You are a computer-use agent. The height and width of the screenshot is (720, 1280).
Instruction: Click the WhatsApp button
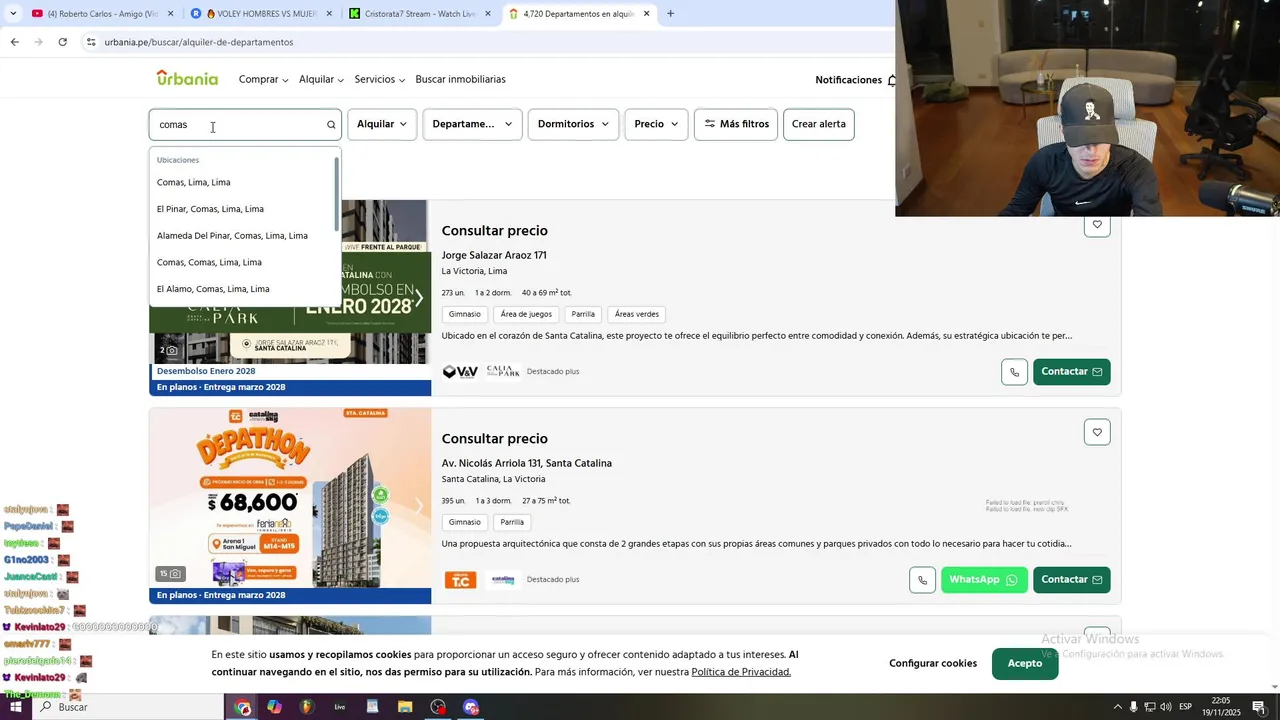click(984, 580)
